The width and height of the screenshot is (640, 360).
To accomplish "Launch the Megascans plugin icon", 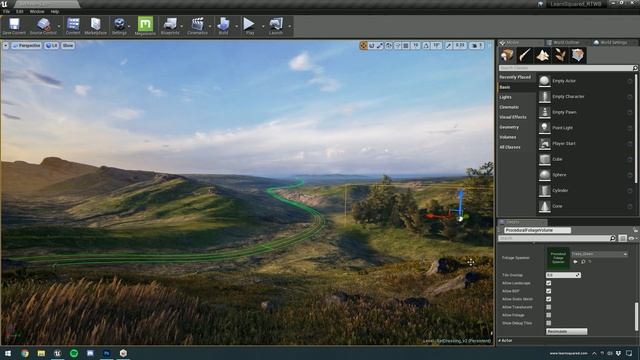I will click(x=145, y=24).
